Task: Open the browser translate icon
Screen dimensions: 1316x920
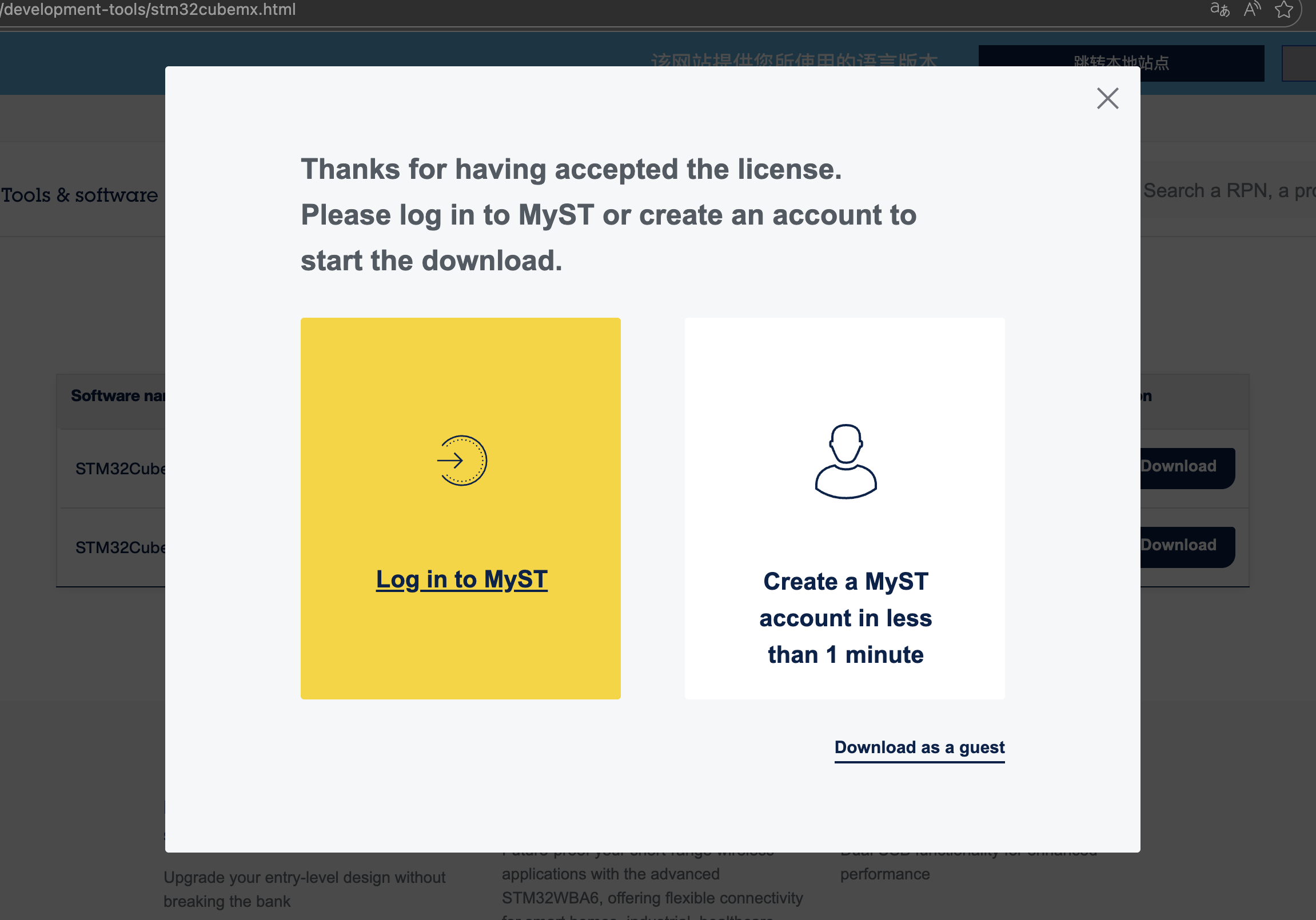Action: click(x=1219, y=10)
